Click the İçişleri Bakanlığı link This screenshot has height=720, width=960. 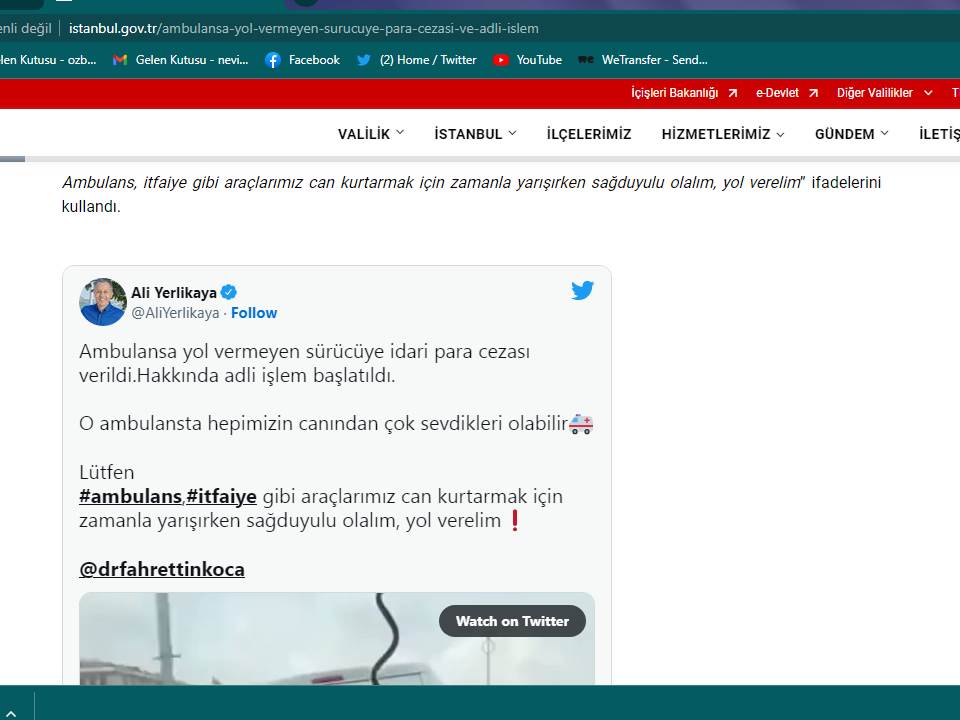[x=675, y=93]
